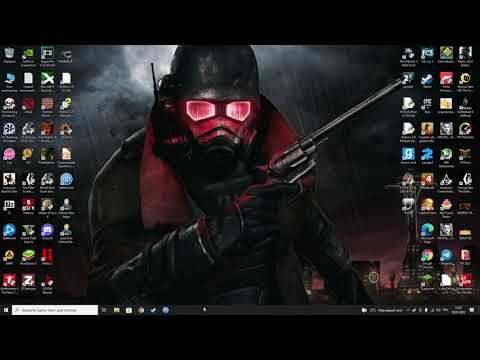Open the yellow Cuphead game shortcut

427,206
